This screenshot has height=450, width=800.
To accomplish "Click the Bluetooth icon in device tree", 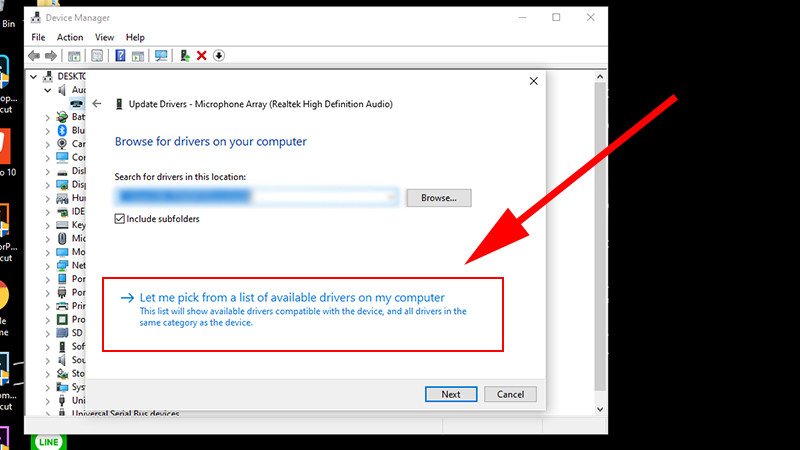I will [61, 130].
